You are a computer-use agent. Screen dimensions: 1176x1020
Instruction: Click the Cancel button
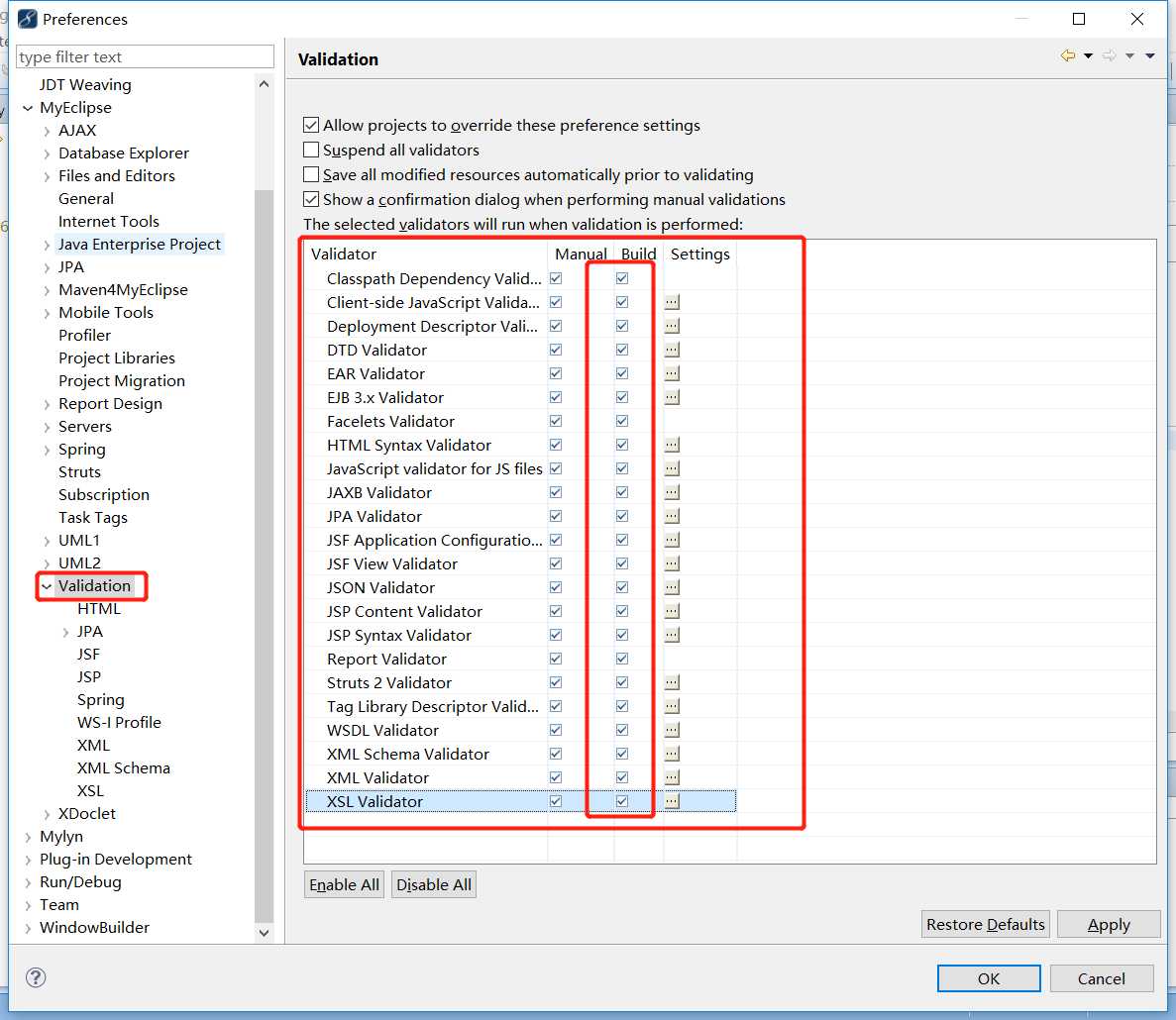(1101, 978)
